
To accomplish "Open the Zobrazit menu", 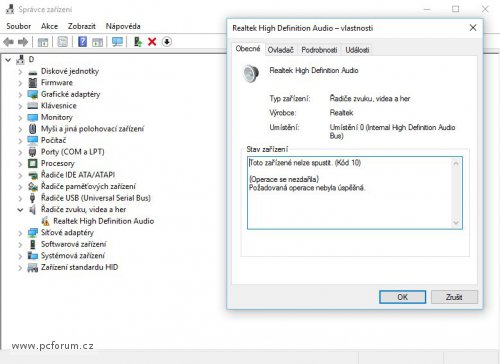I will (x=82, y=26).
